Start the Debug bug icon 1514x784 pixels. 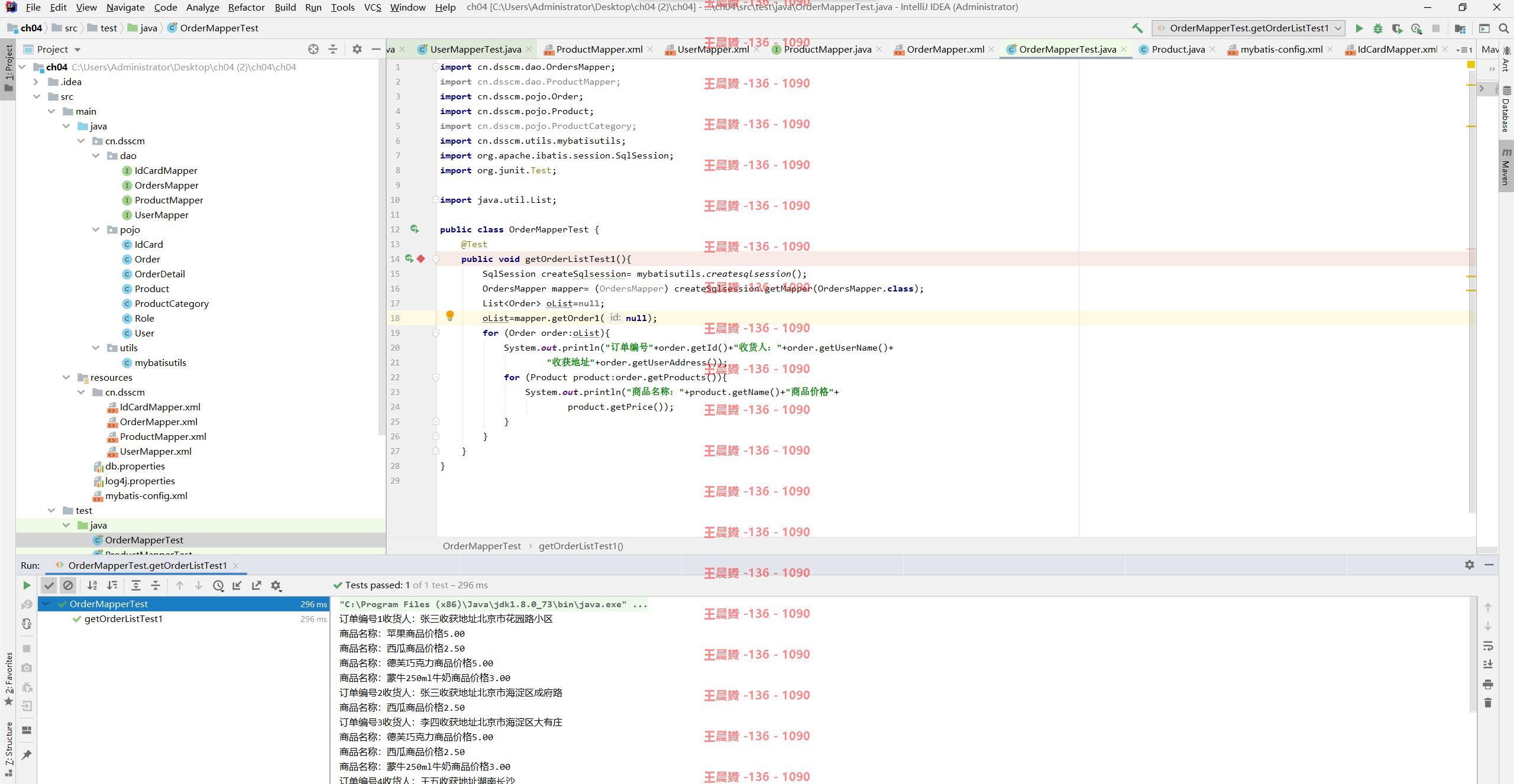[1378, 28]
